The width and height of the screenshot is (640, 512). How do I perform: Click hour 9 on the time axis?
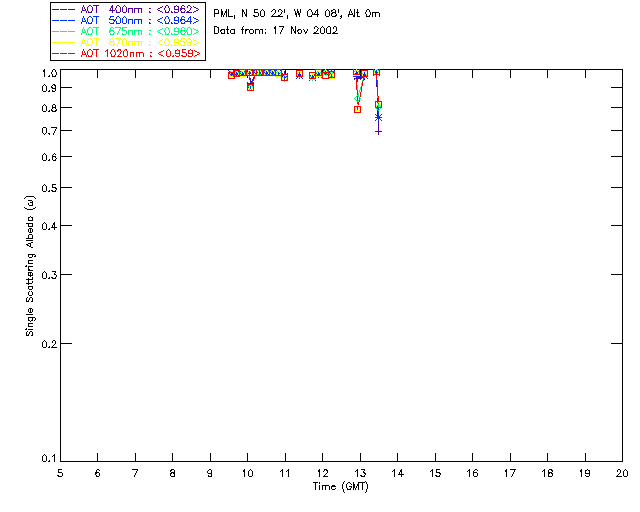coord(210,473)
